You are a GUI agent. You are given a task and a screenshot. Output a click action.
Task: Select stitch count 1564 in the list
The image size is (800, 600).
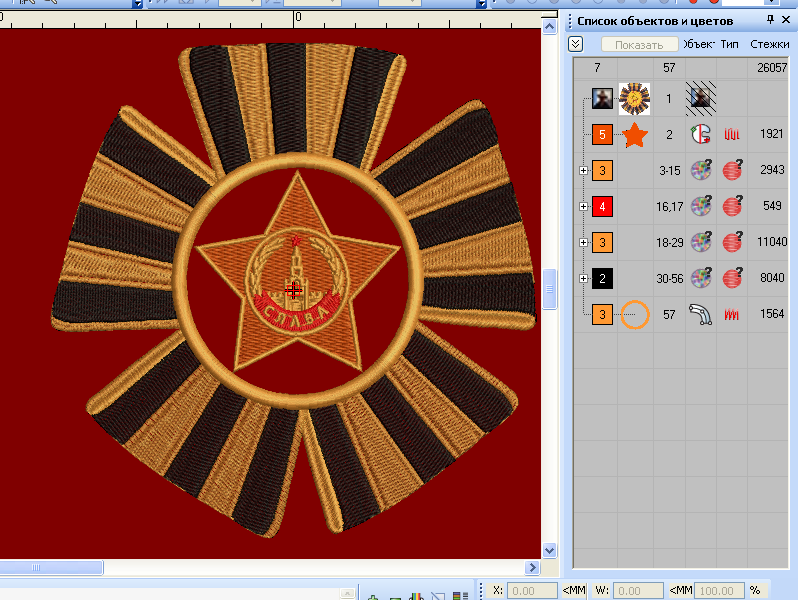tap(772, 314)
